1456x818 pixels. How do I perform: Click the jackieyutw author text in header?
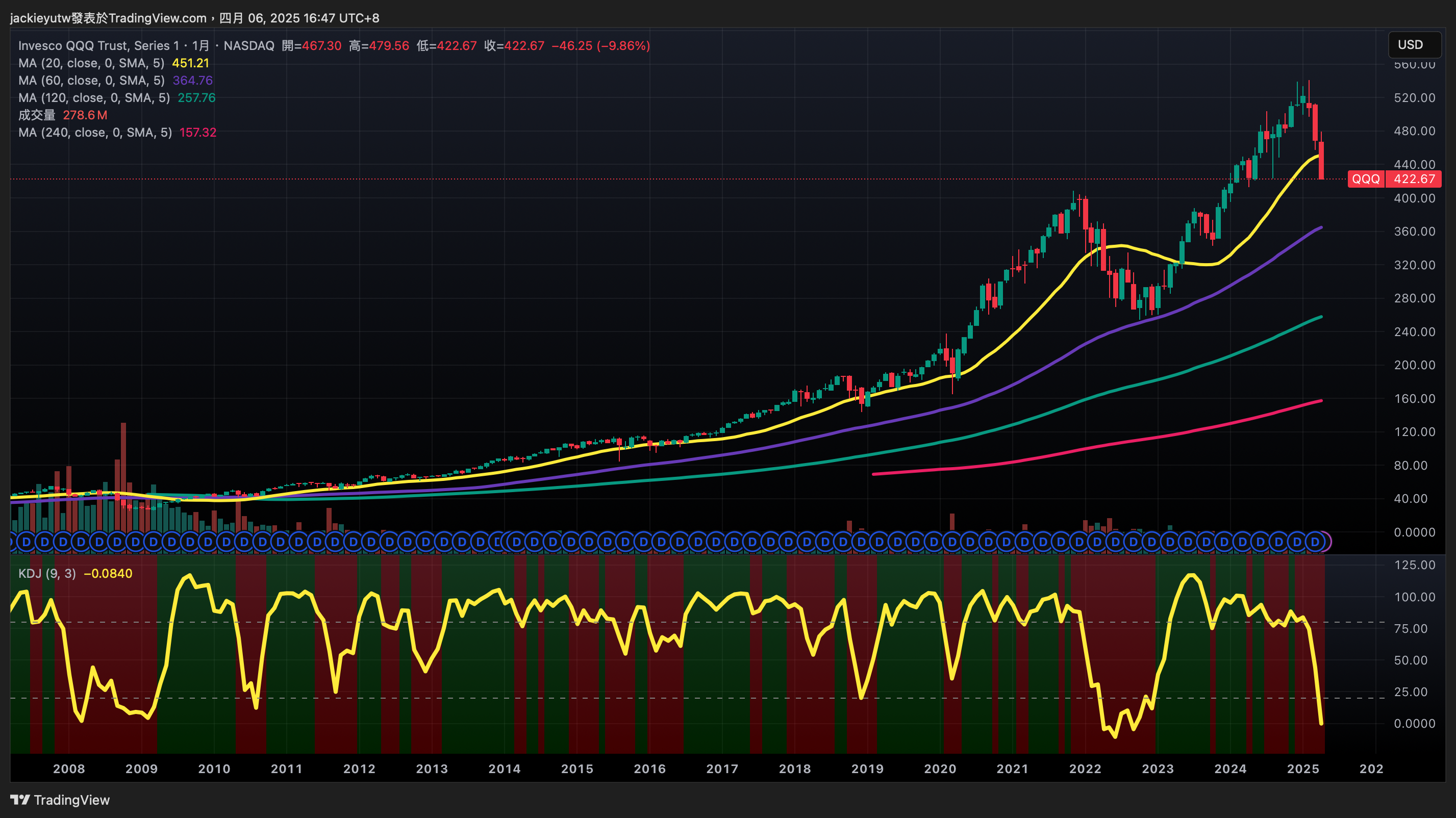coord(40,18)
